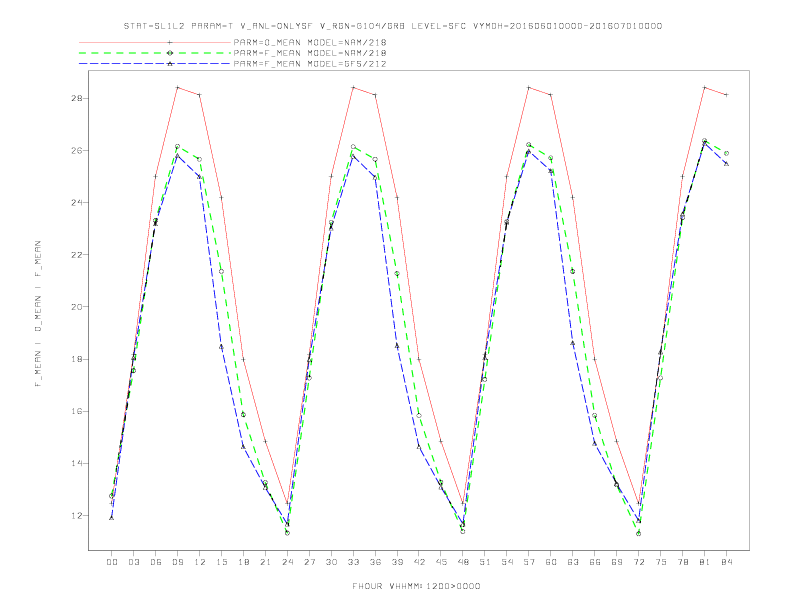Click x-axis forecast hour label 00
This screenshot has height=612, width=792.
point(112,562)
